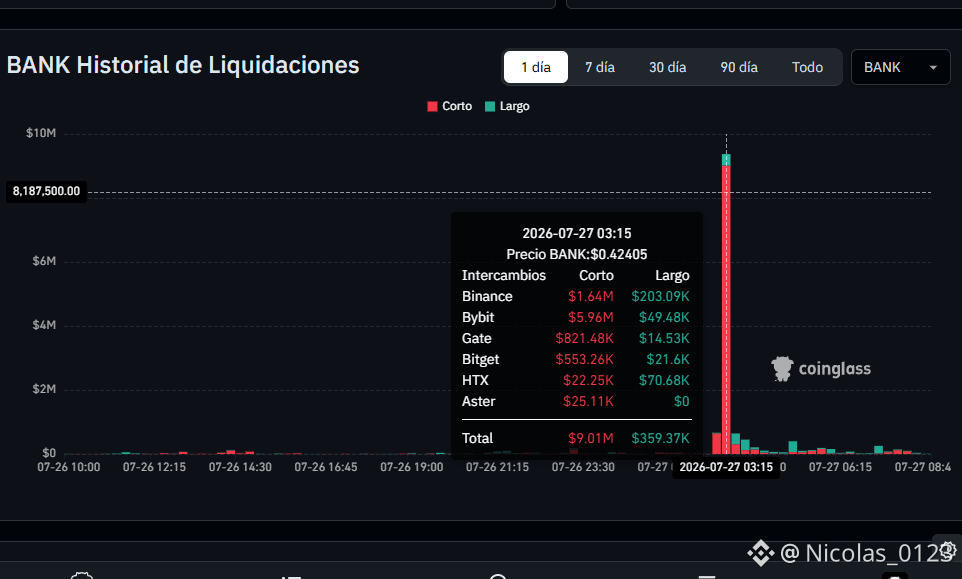Viewport: 962px width, 579px height.
Task: Click the 07-26 14:30 x-axis label
Action: (240, 467)
